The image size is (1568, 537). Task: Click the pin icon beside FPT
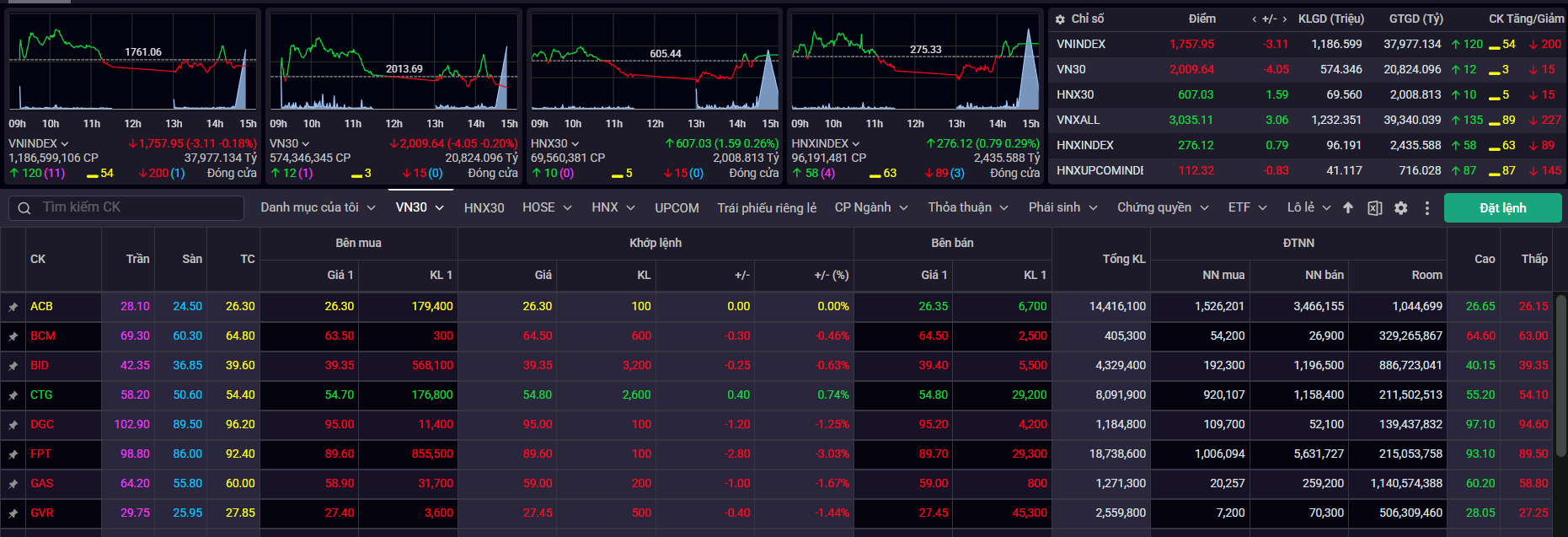13,454
